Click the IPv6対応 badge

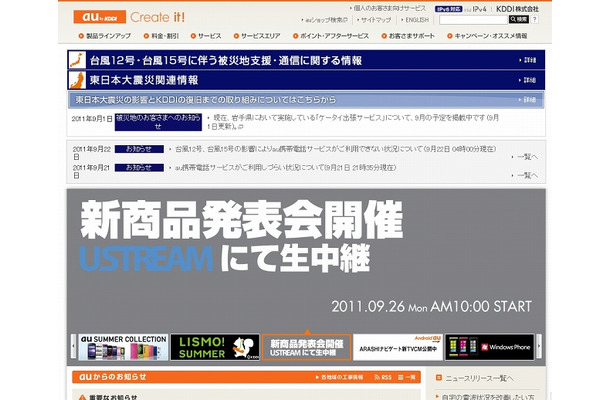448,9
